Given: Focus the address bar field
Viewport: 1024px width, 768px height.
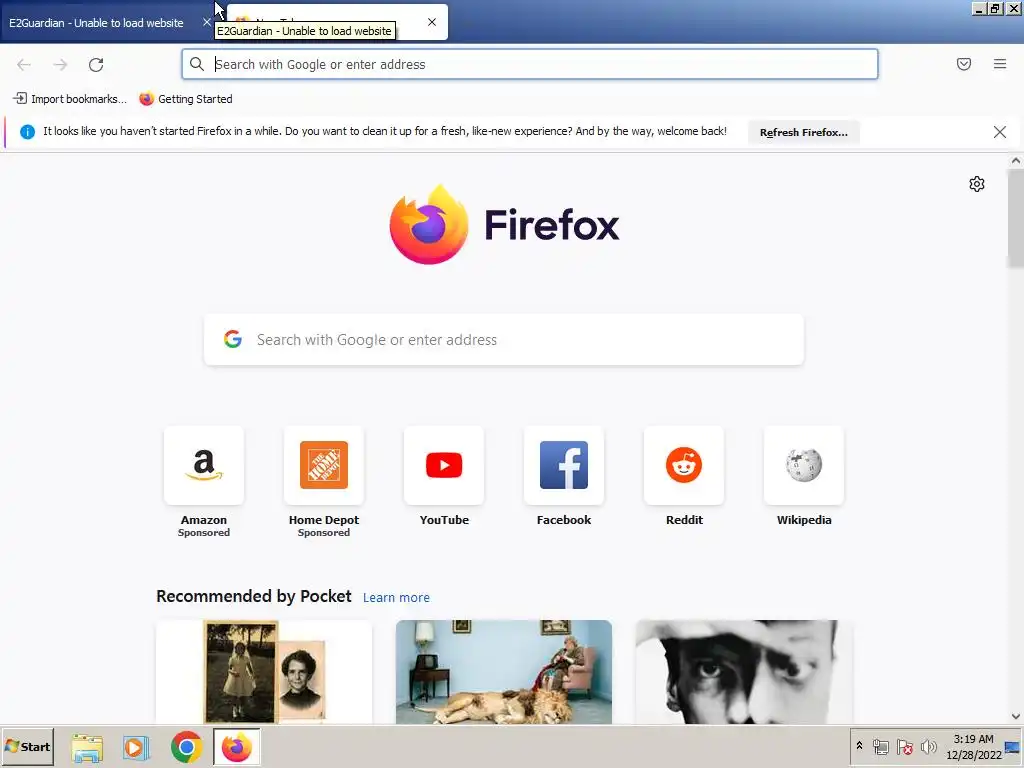Looking at the screenshot, I should [x=530, y=64].
